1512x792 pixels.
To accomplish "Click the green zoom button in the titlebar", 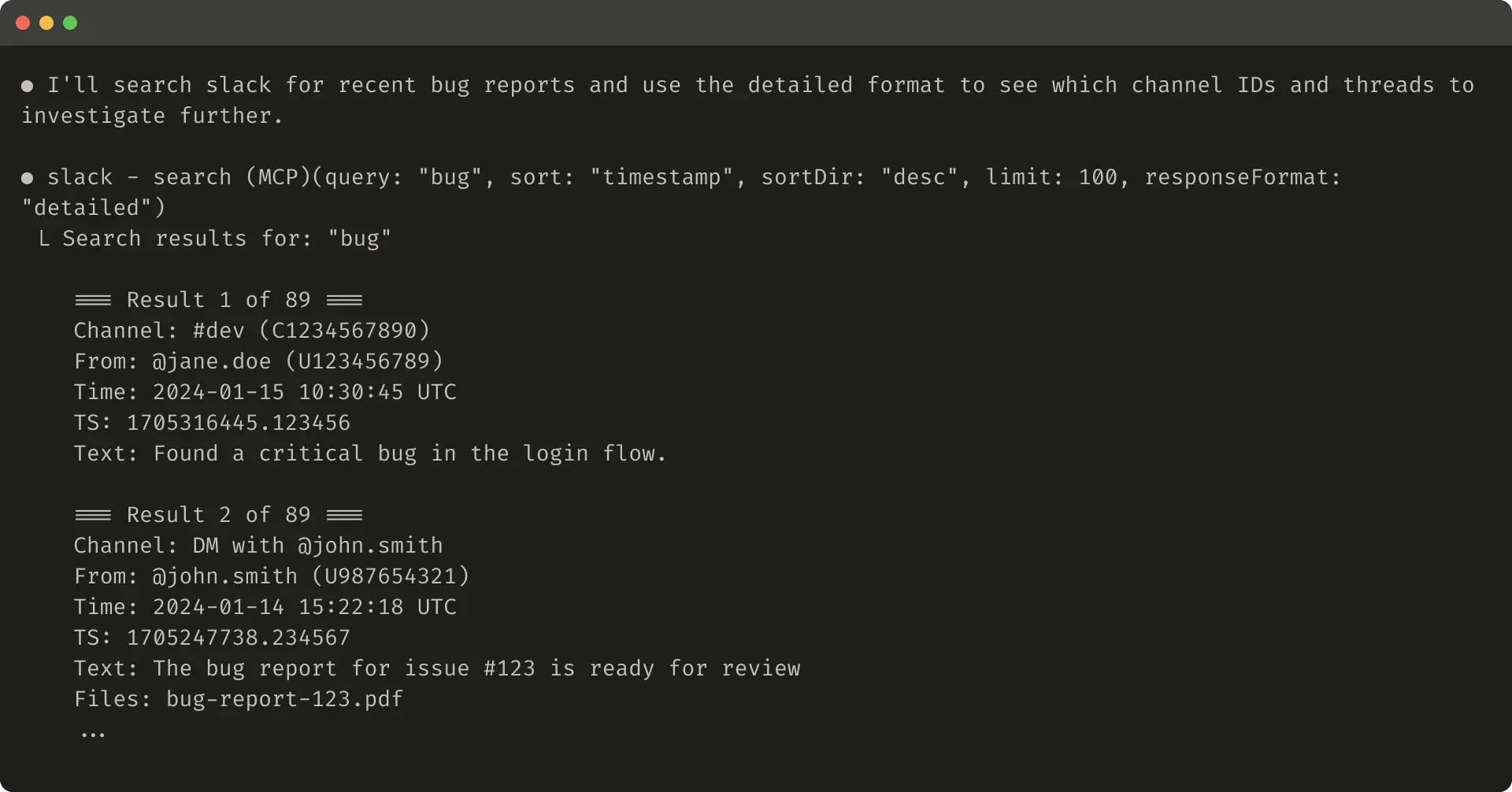I will point(70,23).
